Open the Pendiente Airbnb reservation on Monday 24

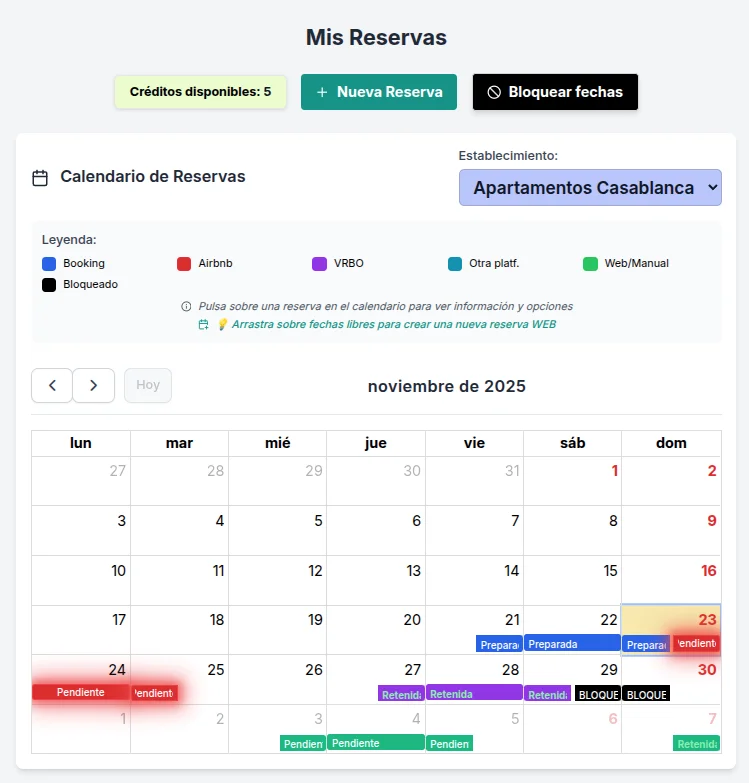(x=80, y=692)
